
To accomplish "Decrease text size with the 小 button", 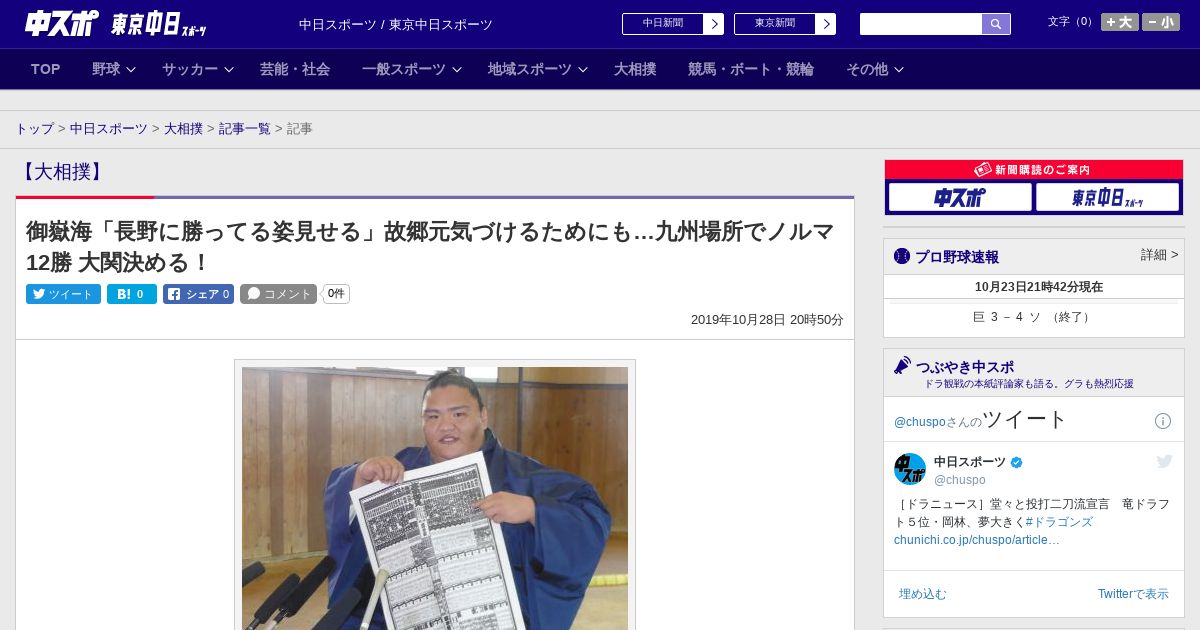I will (1161, 22).
